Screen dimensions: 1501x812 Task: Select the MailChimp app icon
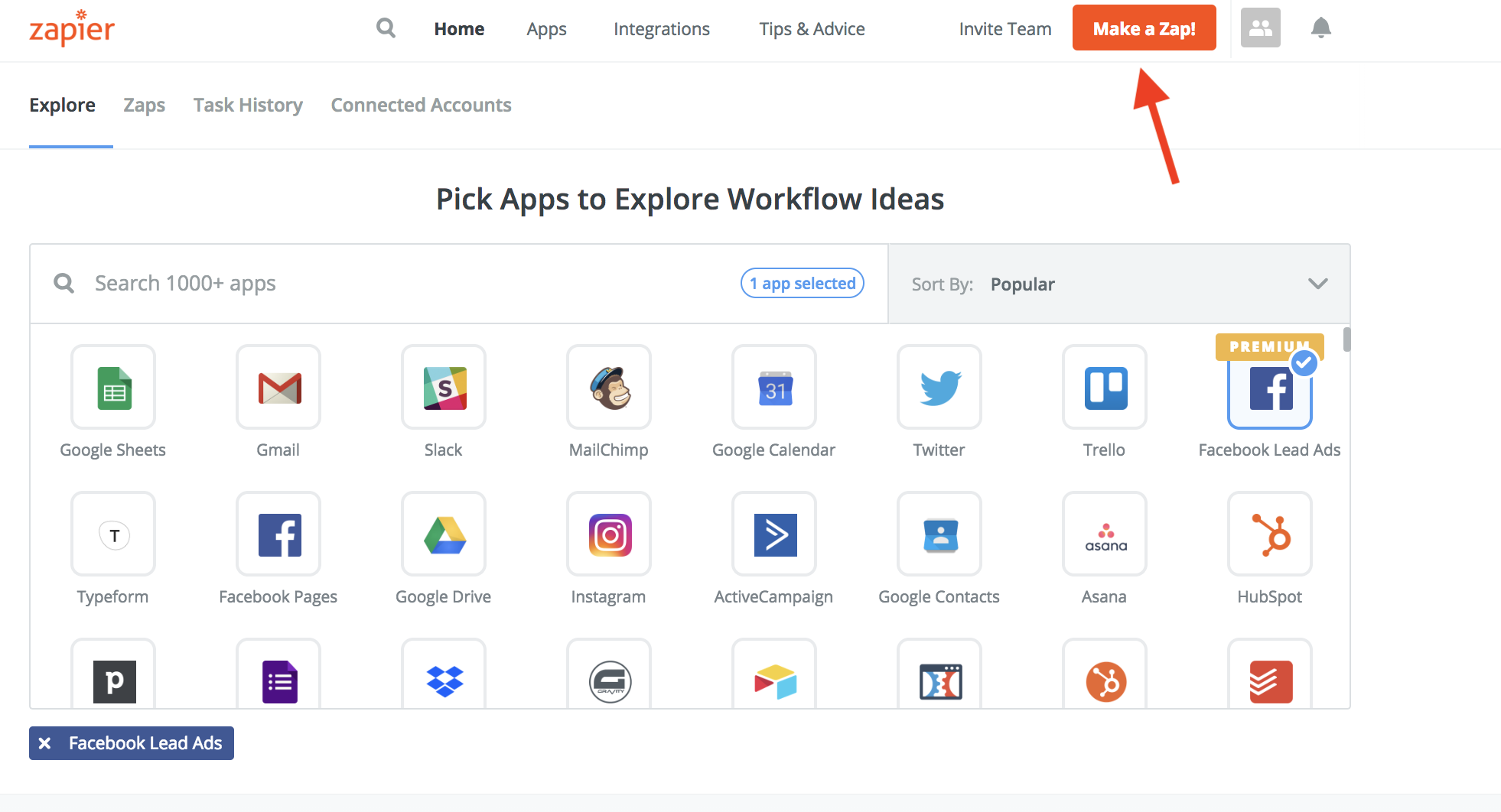click(x=609, y=387)
